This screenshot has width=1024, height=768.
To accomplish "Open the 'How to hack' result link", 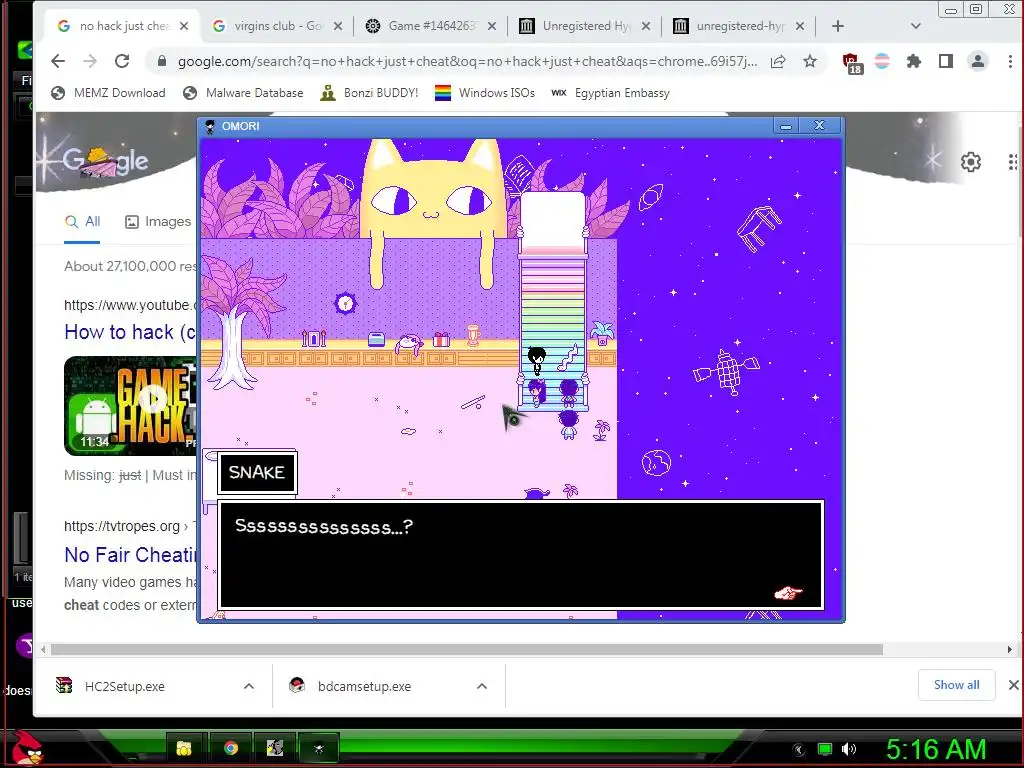I will (130, 332).
